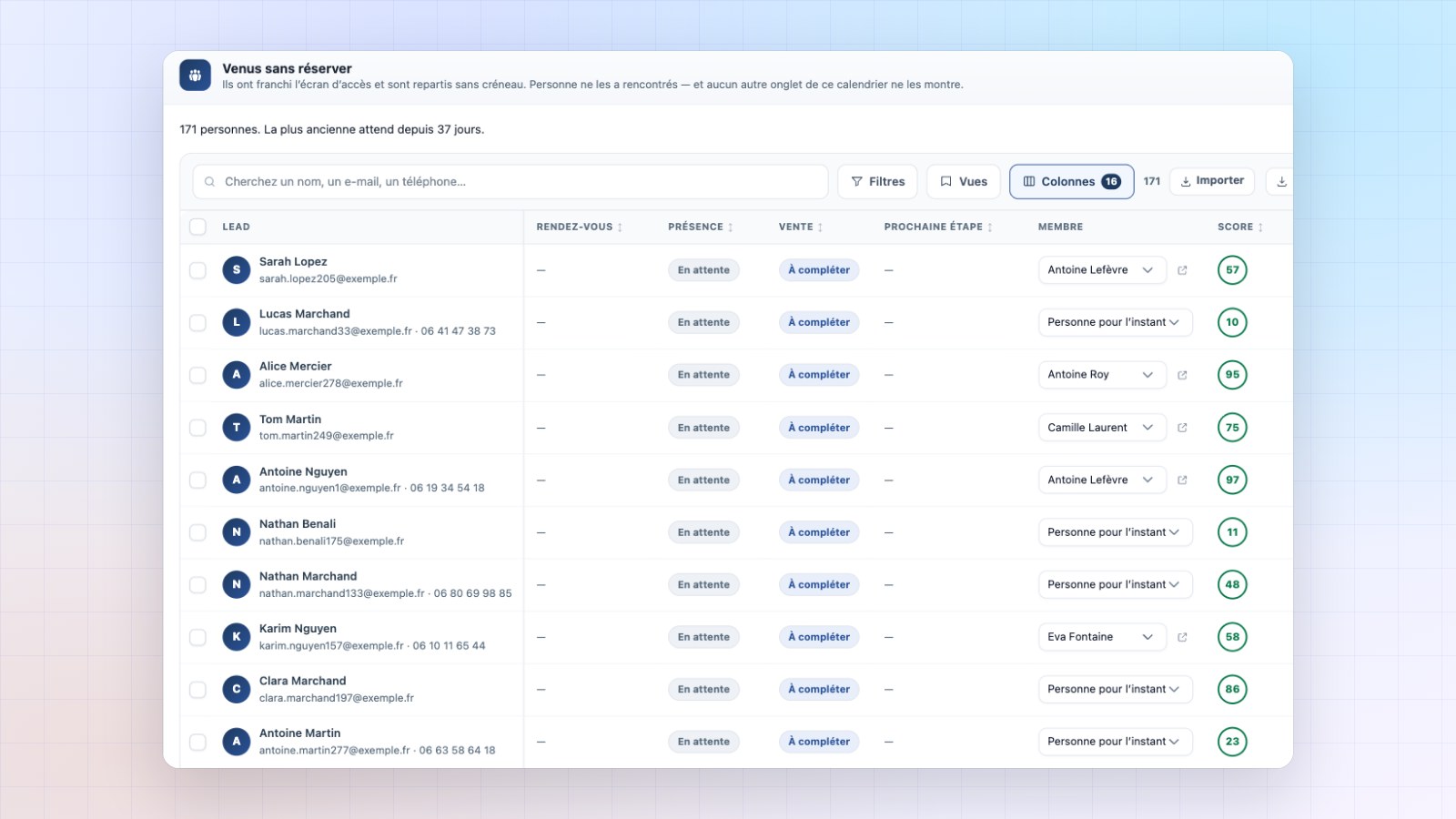Open Karim Nguyen's member external link icon
This screenshot has width=1456, height=819.
(1182, 637)
